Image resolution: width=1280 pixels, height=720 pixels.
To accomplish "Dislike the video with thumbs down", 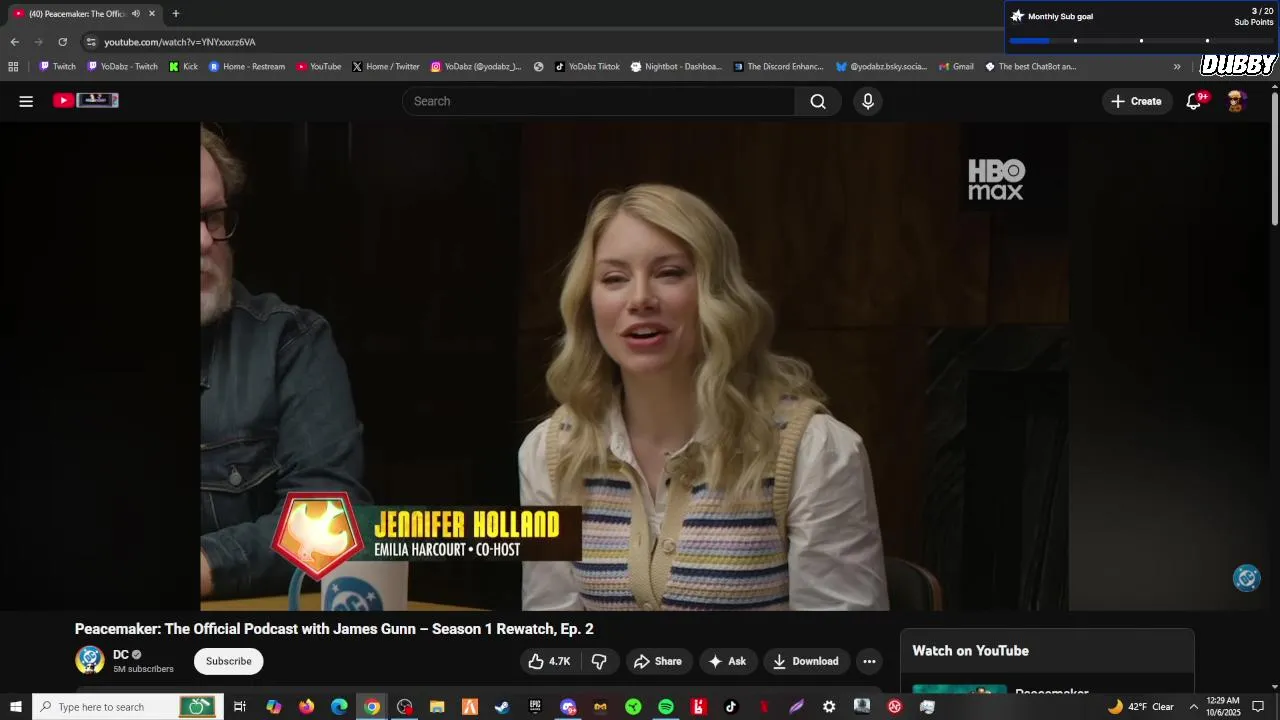I will pyautogui.click(x=599, y=661).
